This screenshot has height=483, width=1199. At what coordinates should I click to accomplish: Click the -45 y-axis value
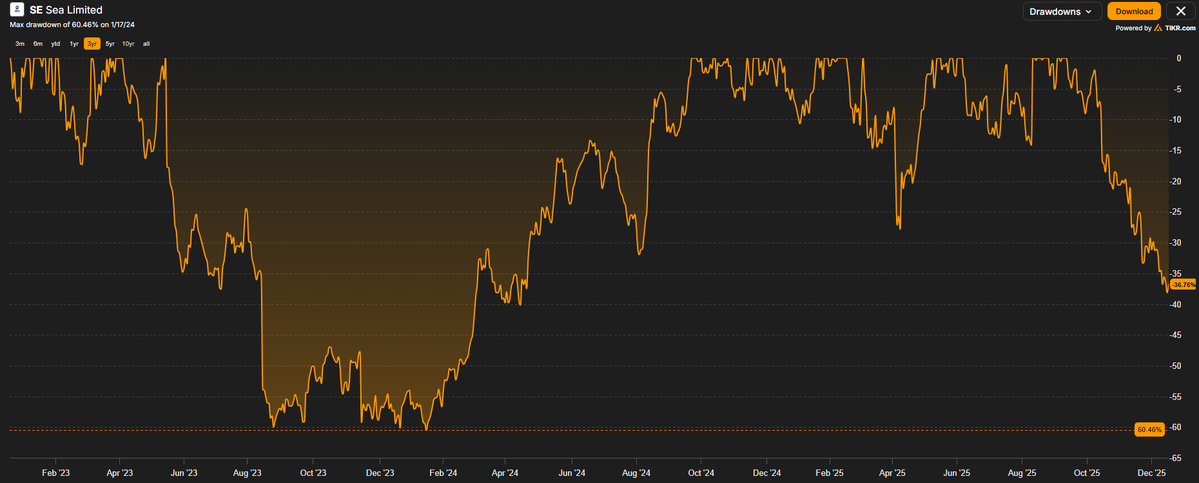click(x=1177, y=335)
